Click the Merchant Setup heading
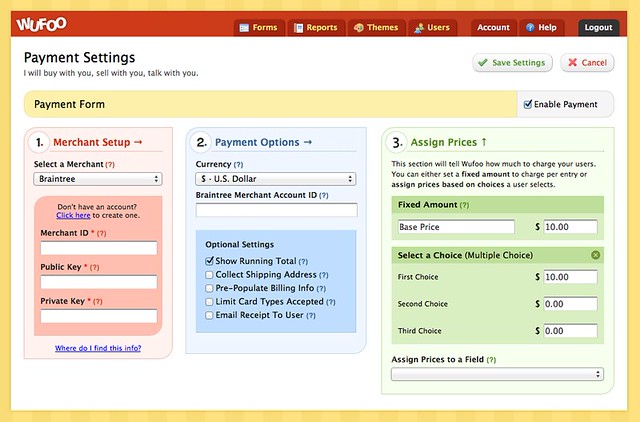The width and height of the screenshot is (640, 422). [98, 142]
